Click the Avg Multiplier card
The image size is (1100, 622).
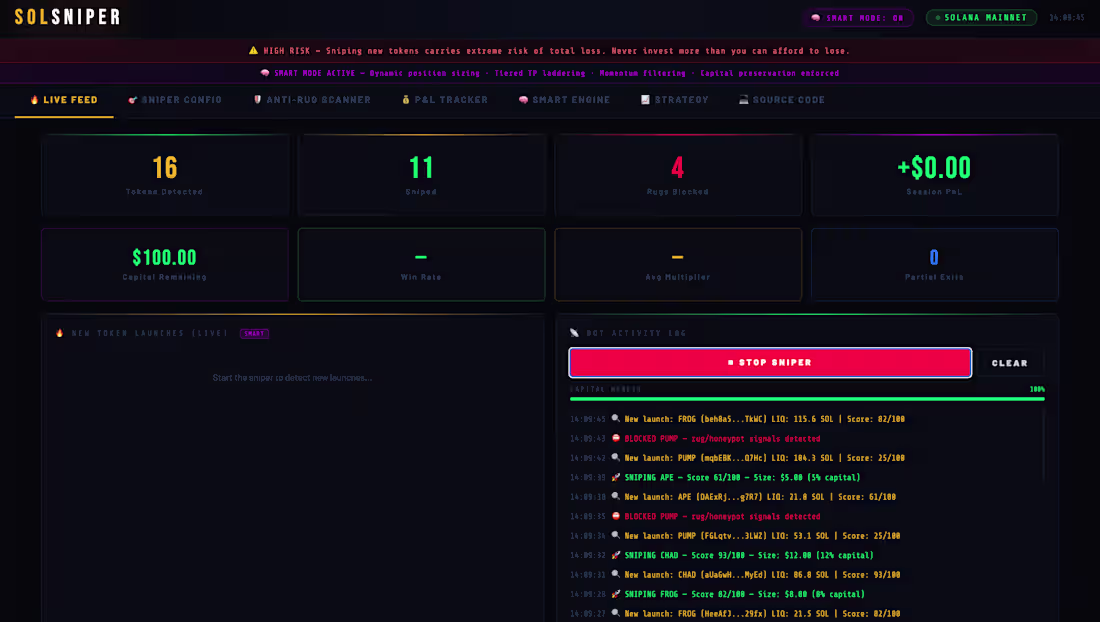tap(678, 264)
